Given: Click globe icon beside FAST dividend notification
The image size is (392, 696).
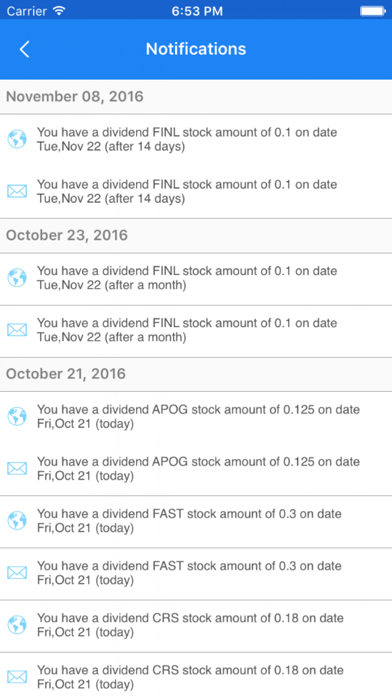Looking at the screenshot, I should [x=17, y=521].
